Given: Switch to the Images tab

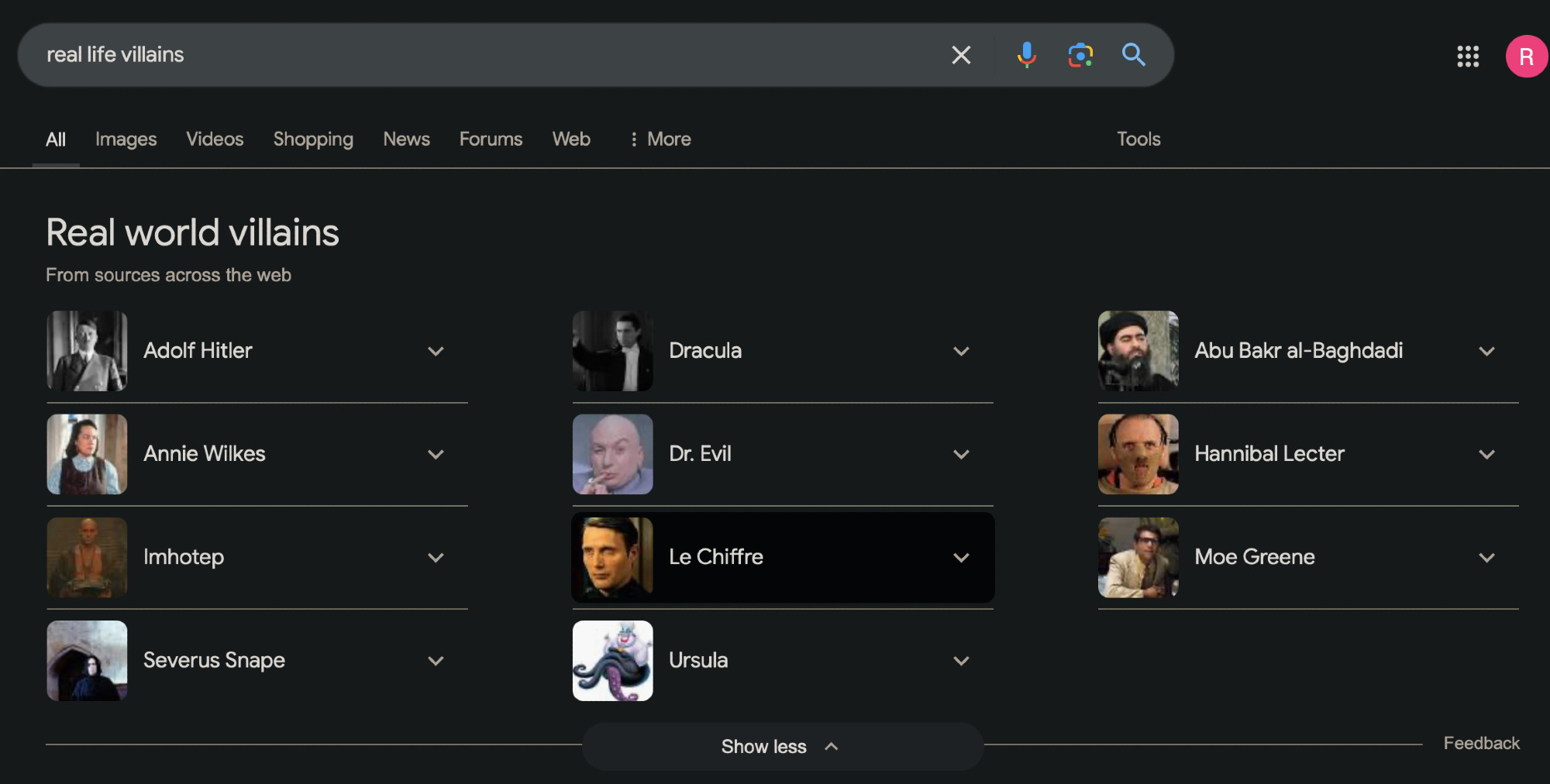Looking at the screenshot, I should coord(126,139).
